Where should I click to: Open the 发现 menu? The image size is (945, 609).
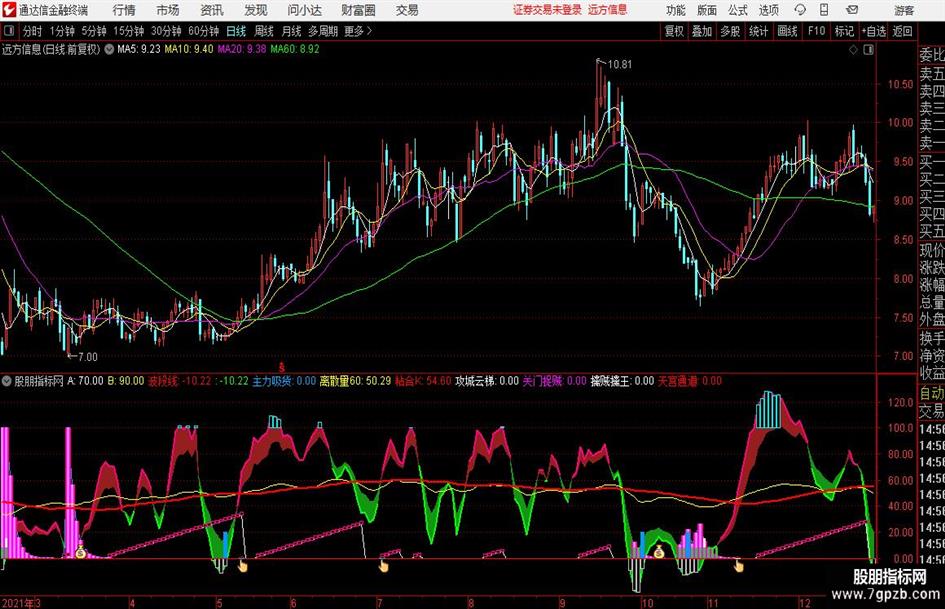(256, 10)
